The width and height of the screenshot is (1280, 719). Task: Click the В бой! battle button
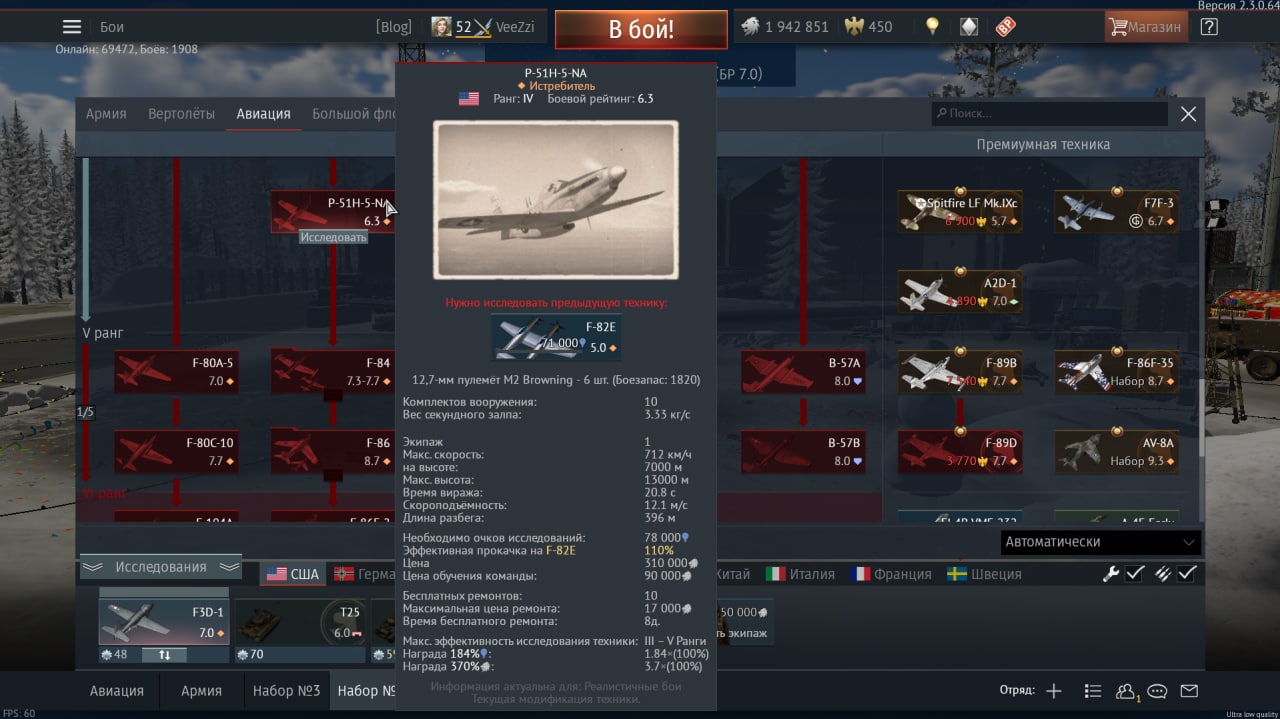point(641,29)
